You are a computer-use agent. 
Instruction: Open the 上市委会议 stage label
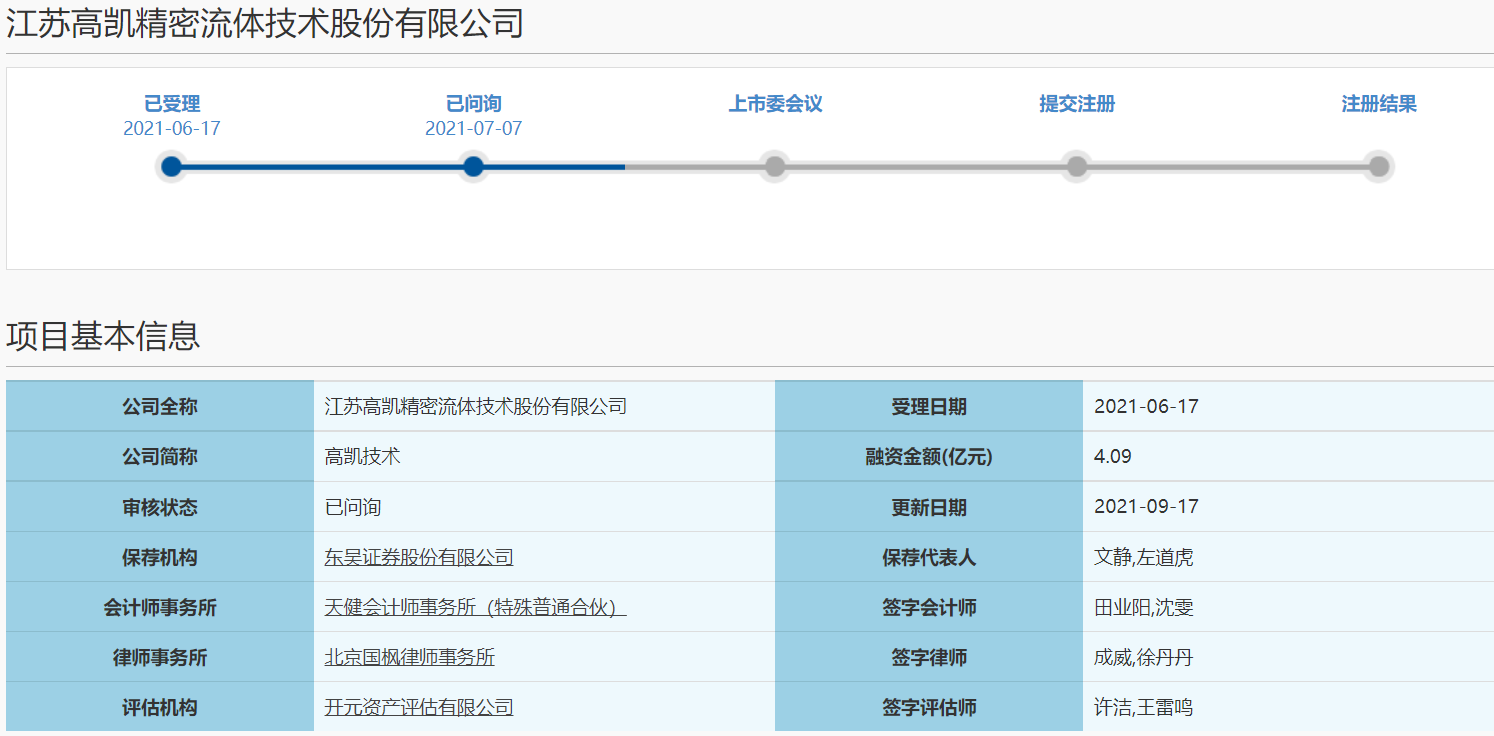click(775, 104)
